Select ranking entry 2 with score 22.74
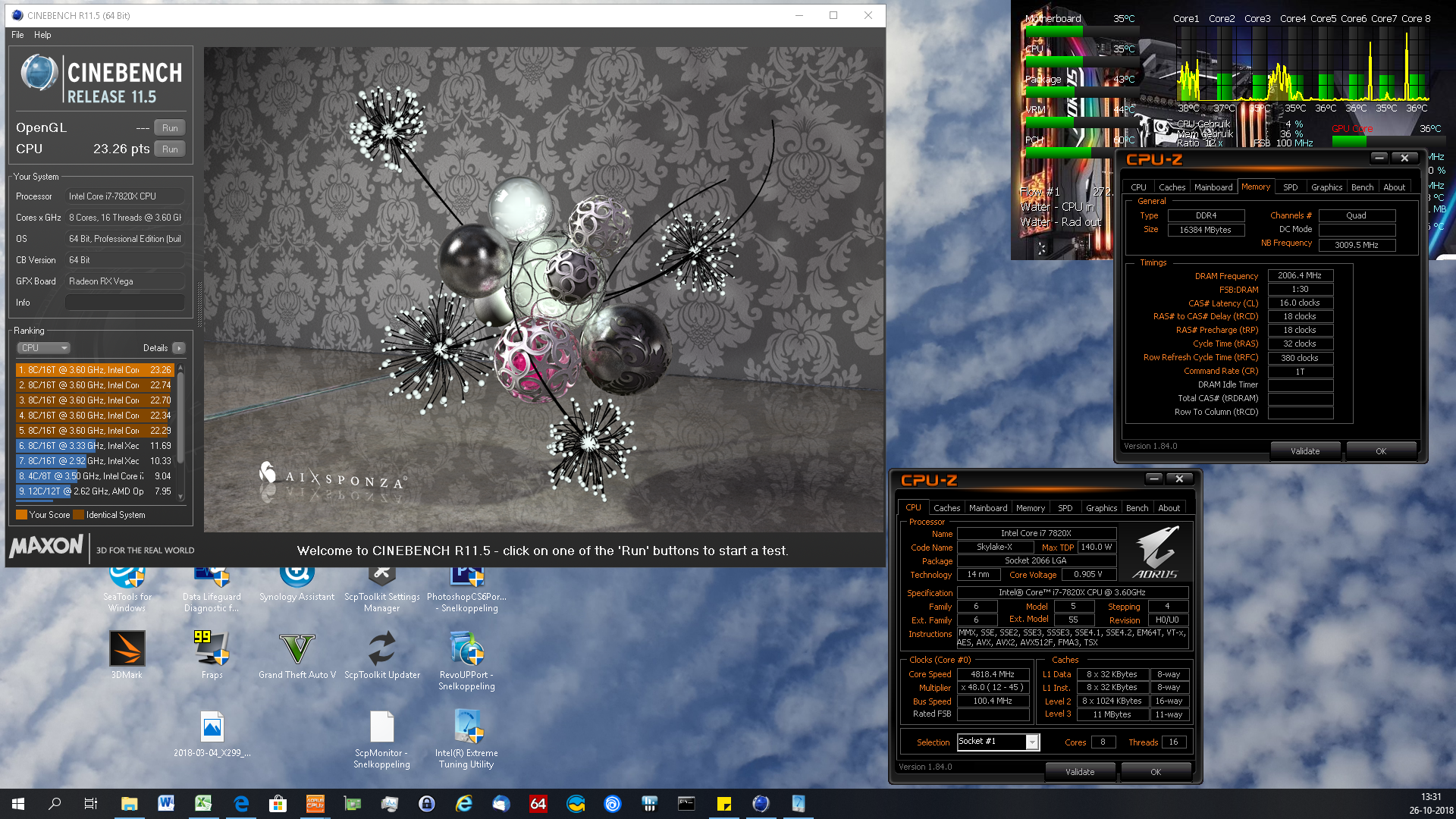Screen dimensions: 1456x819 [x=96, y=385]
